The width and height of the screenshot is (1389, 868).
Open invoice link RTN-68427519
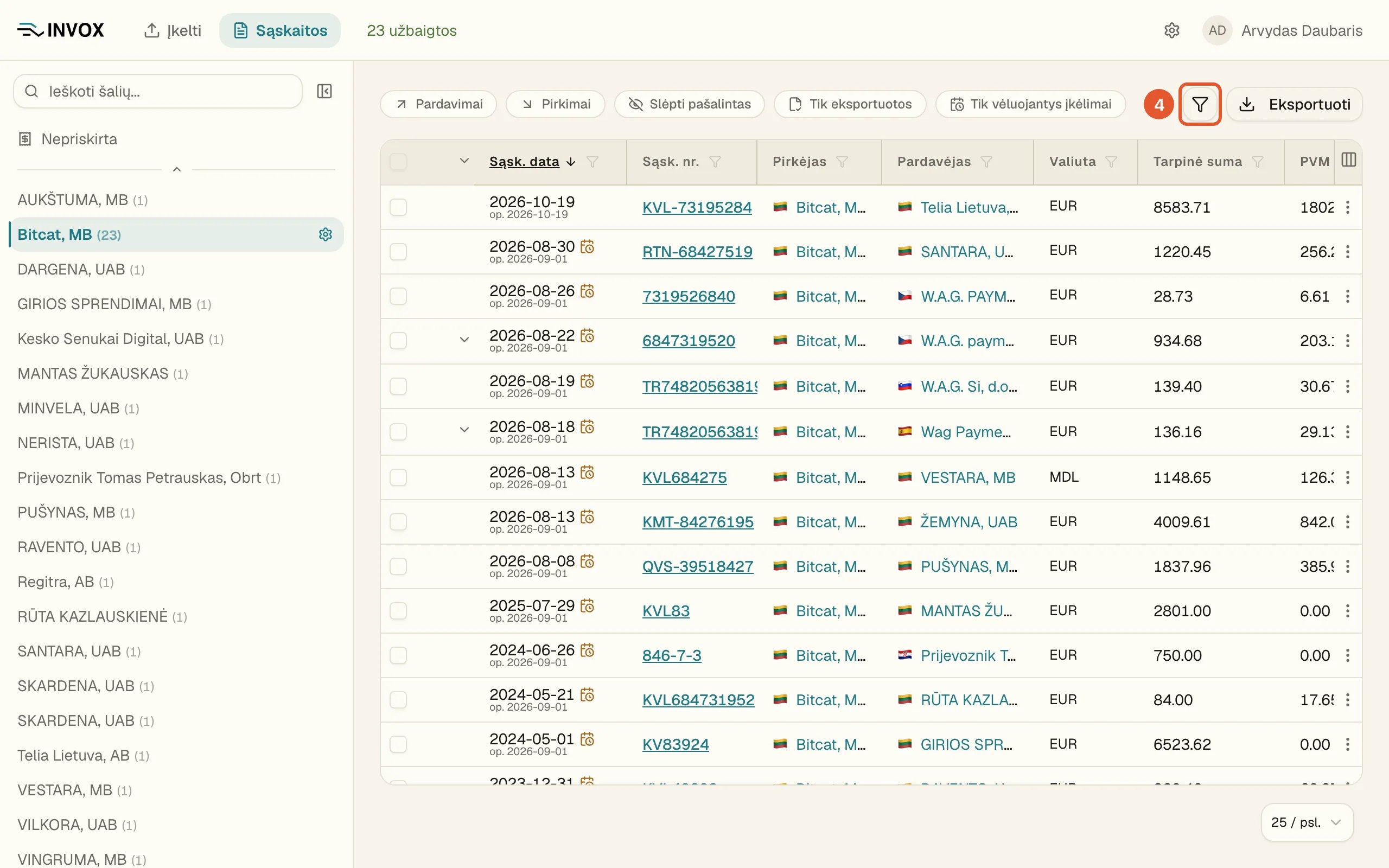pyautogui.click(x=697, y=251)
